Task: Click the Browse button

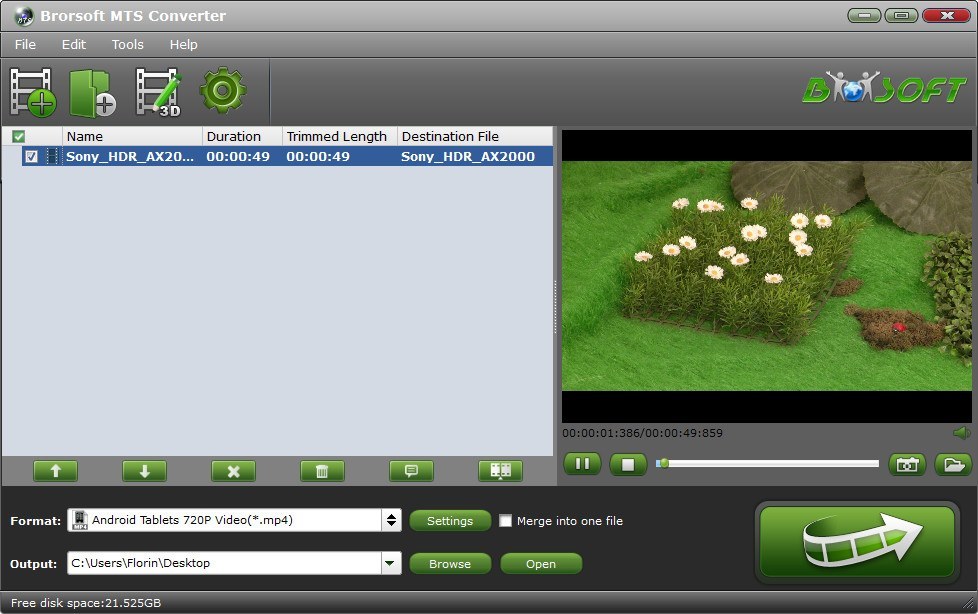Action: 450,564
